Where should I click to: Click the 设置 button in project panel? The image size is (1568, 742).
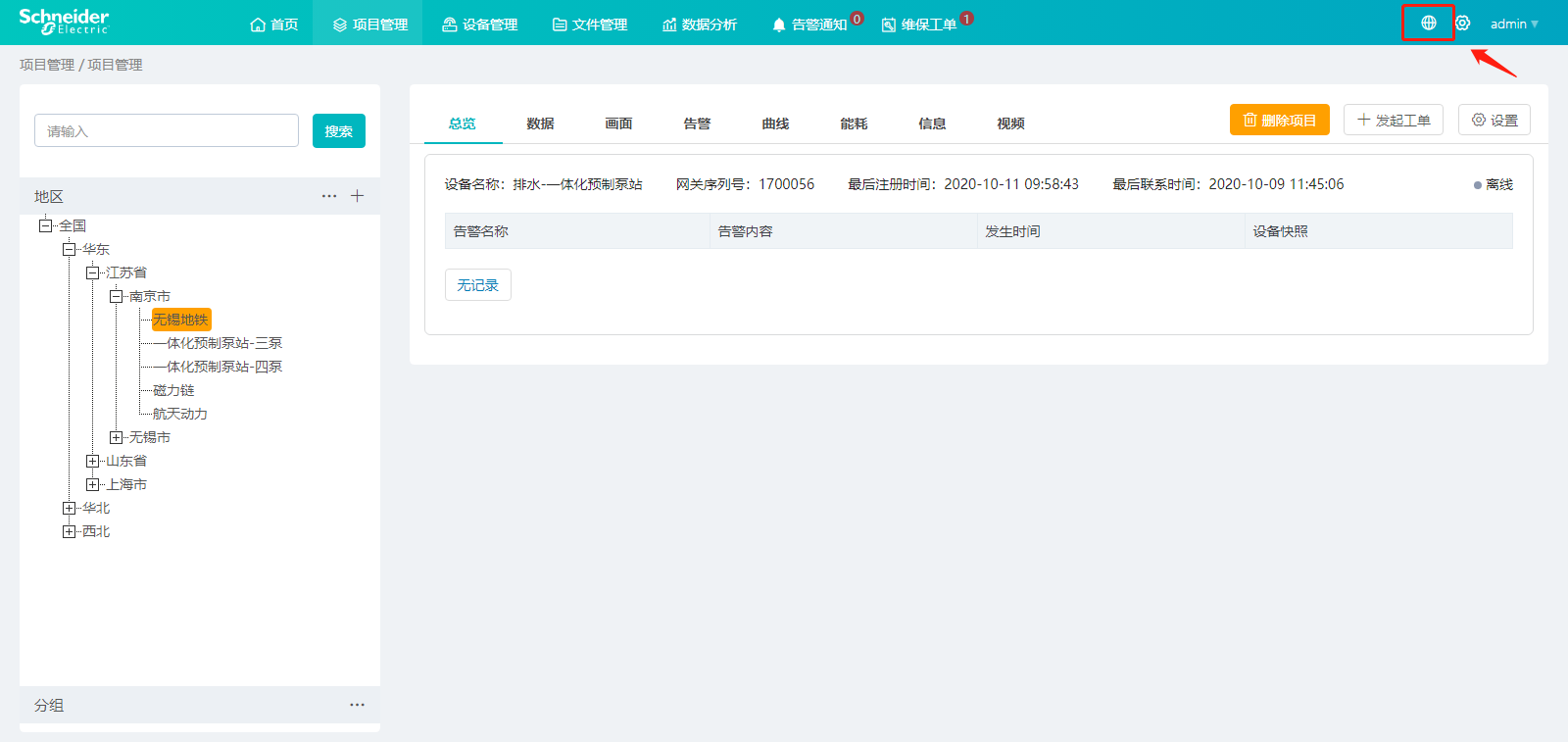pos(1494,120)
